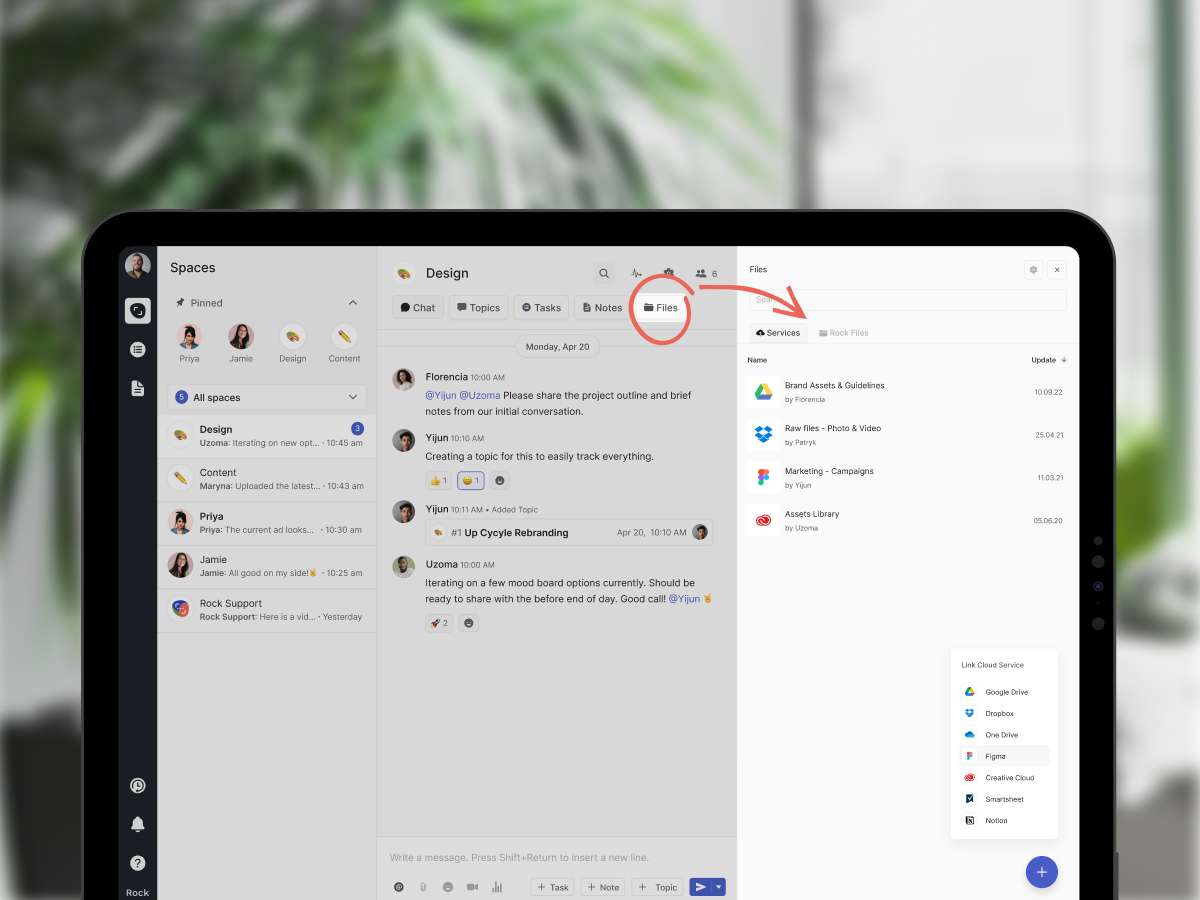
Task: Switch to the Rock Files tab
Action: [844, 333]
